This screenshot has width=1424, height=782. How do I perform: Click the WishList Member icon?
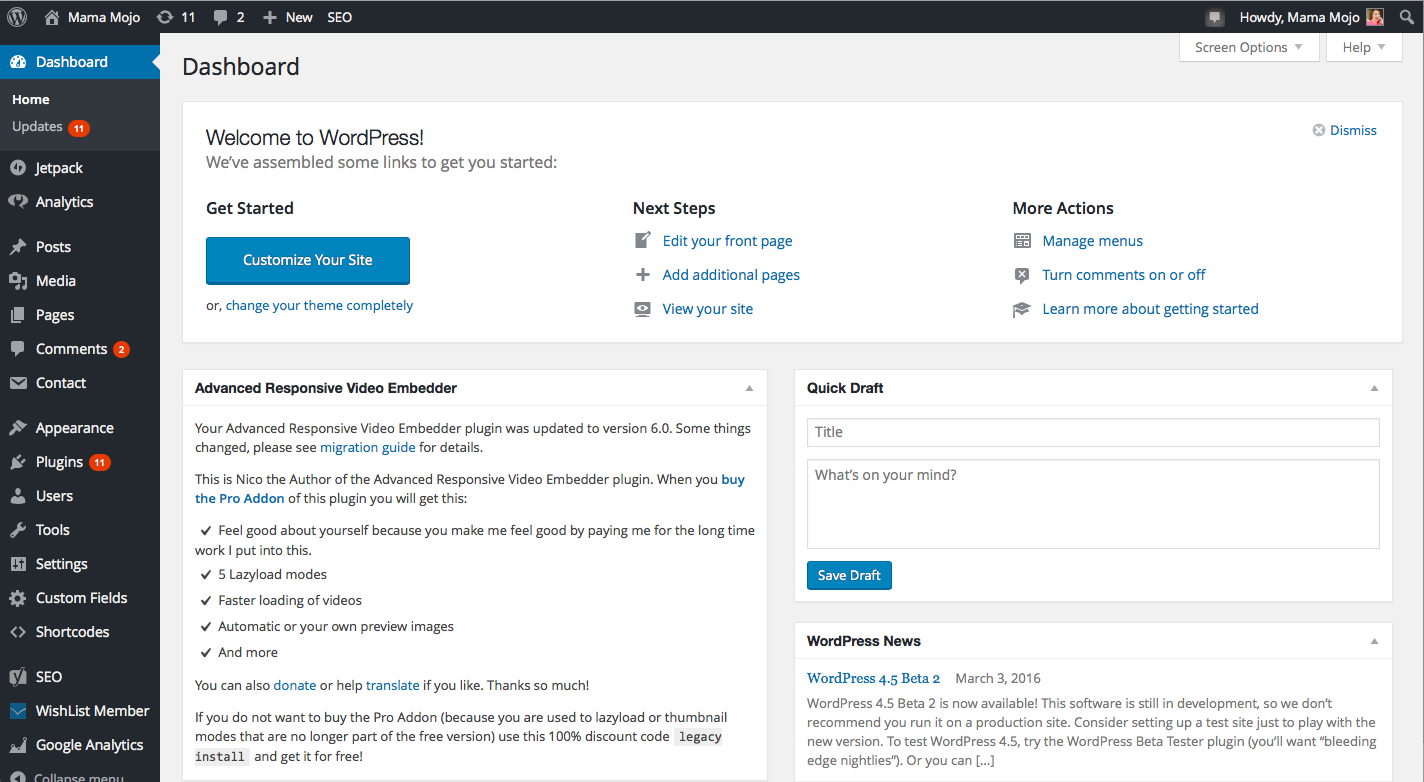(x=18, y=711)
